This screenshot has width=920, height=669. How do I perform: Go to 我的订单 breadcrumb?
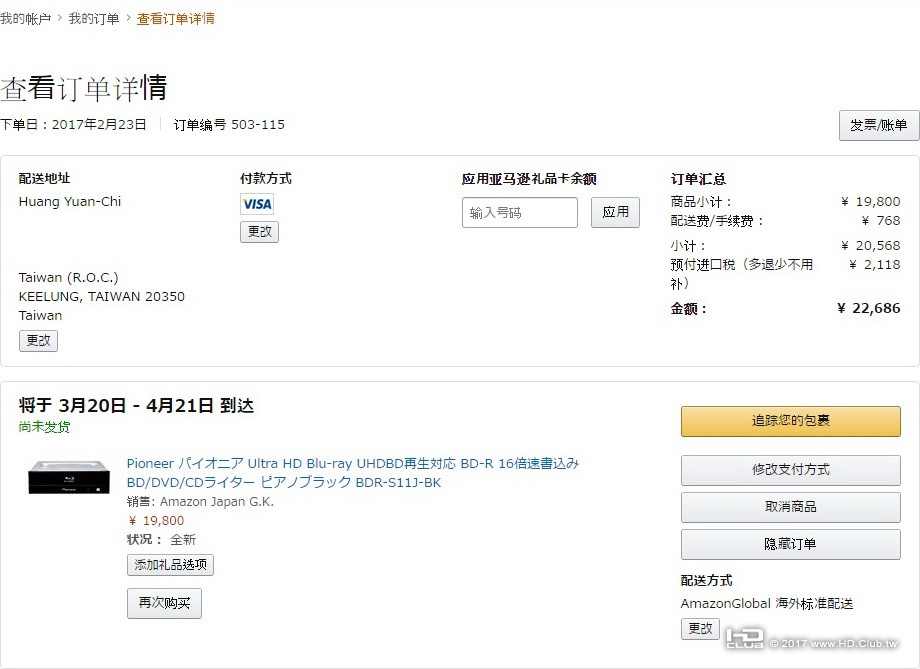pos(94,19)
